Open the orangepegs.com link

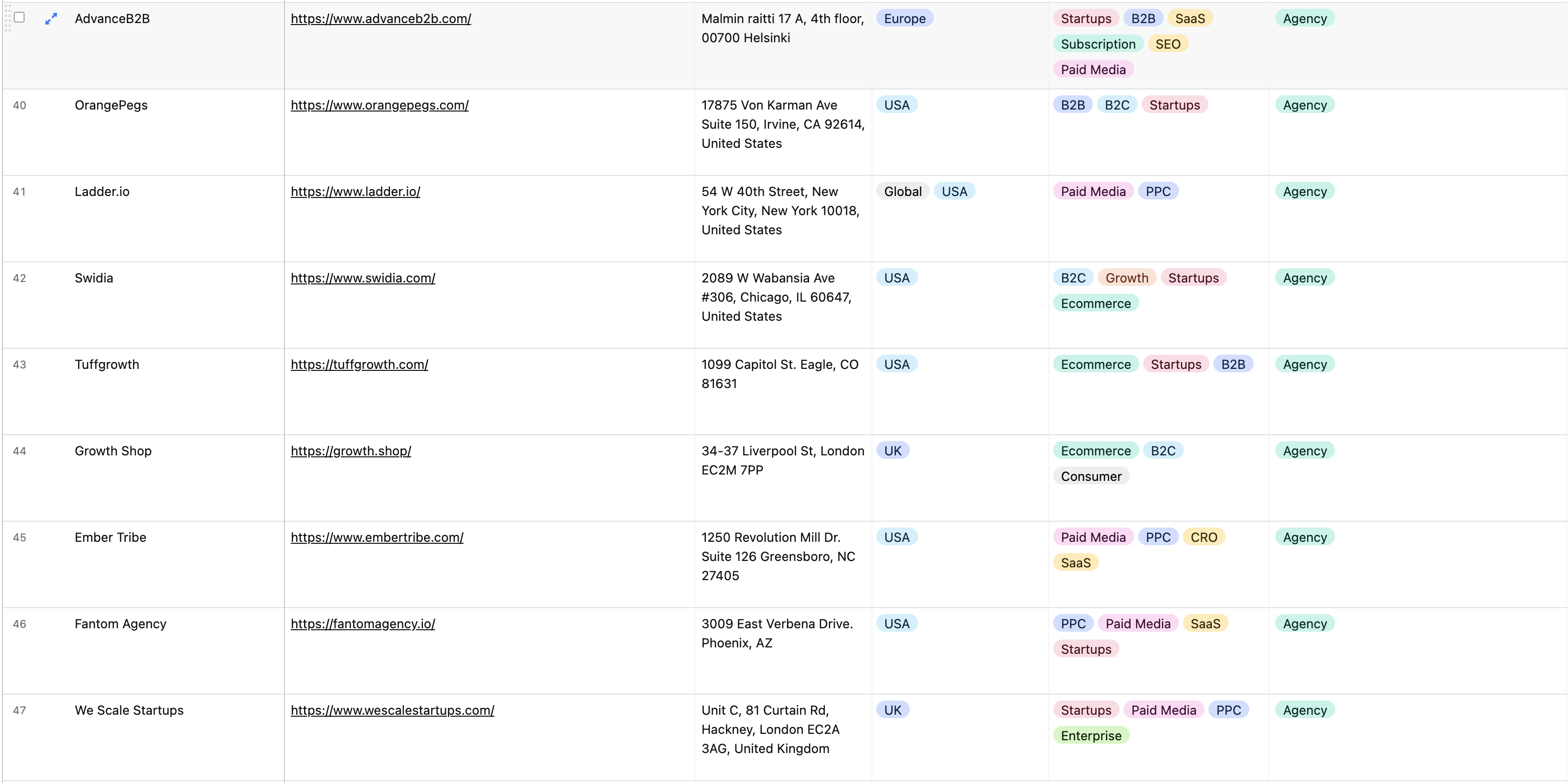tap(379, 105)
